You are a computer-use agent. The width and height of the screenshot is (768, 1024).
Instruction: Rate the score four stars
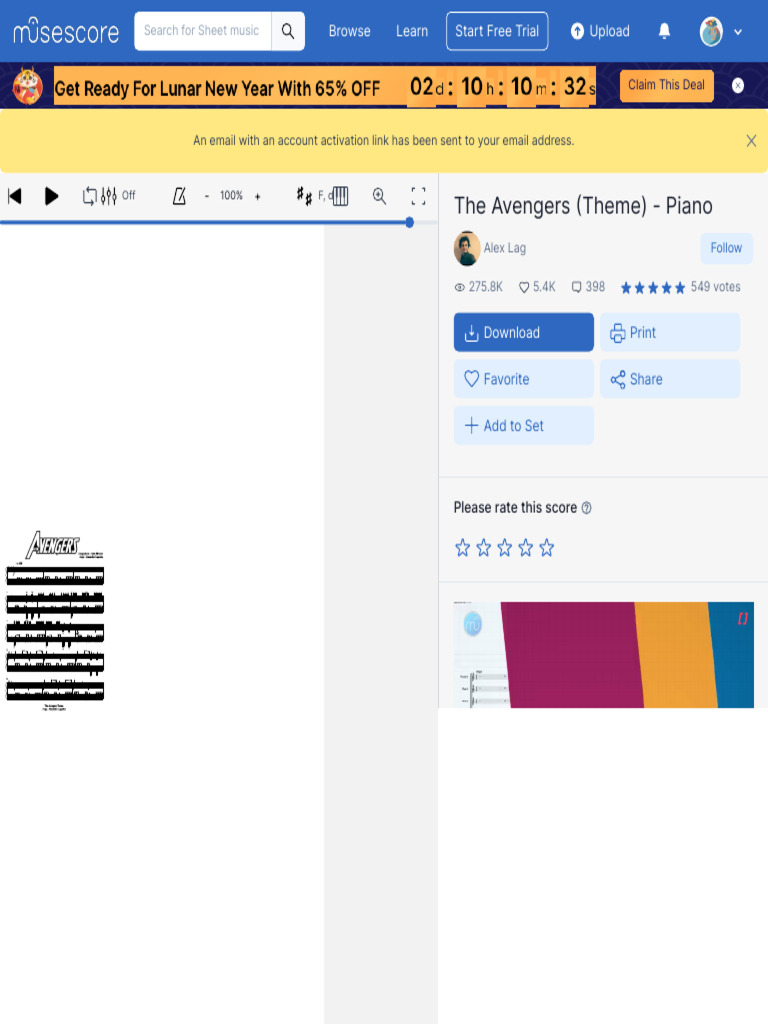click(x=526, y=548)
